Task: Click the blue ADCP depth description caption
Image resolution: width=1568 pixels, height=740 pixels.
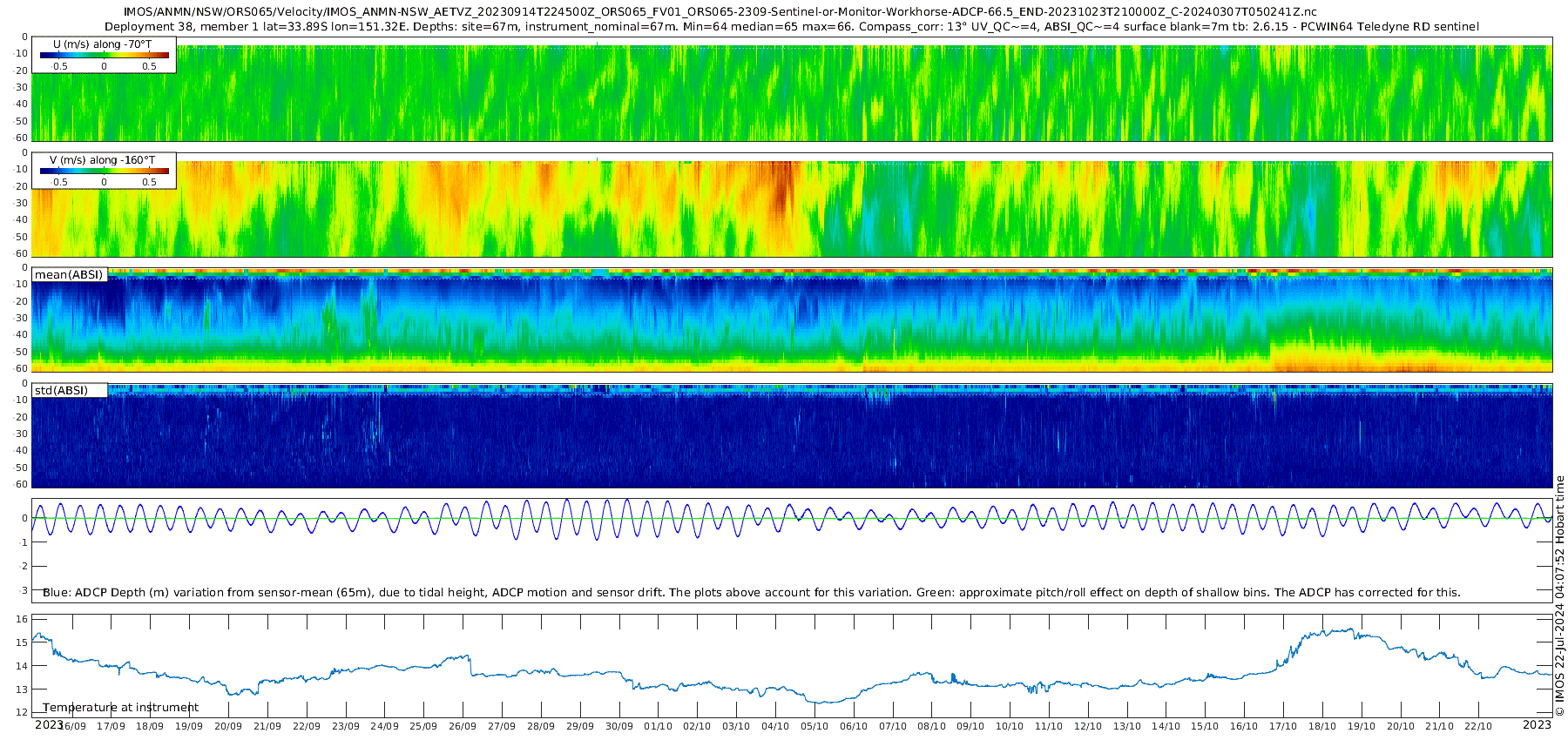Action: pos(752,592)
